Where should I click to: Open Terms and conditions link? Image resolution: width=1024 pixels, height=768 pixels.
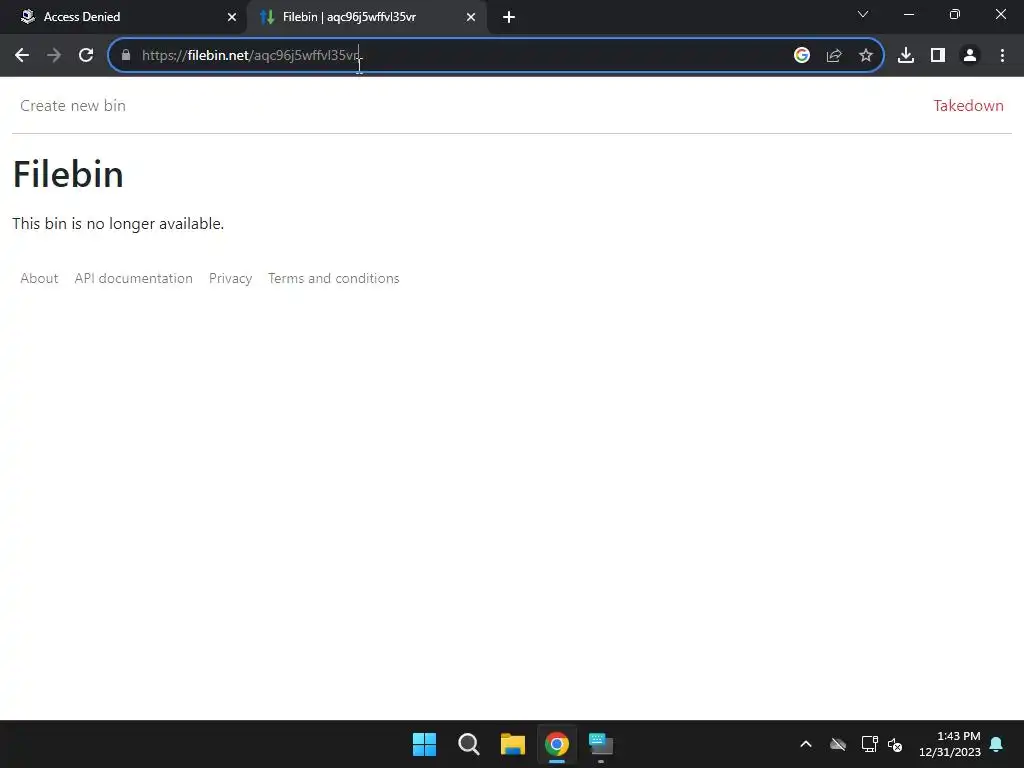pyautogui.click(x=334, y=278)
